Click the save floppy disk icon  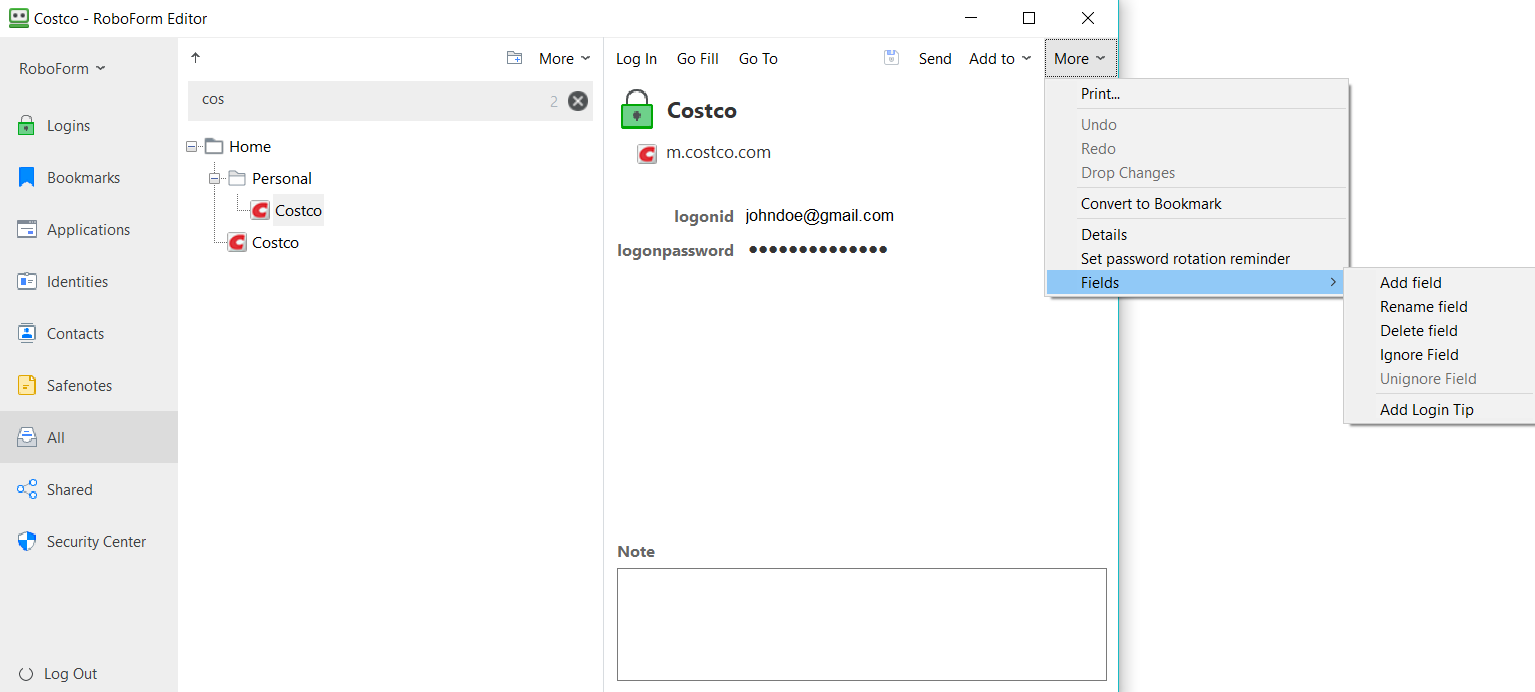[x=892, y=58]
